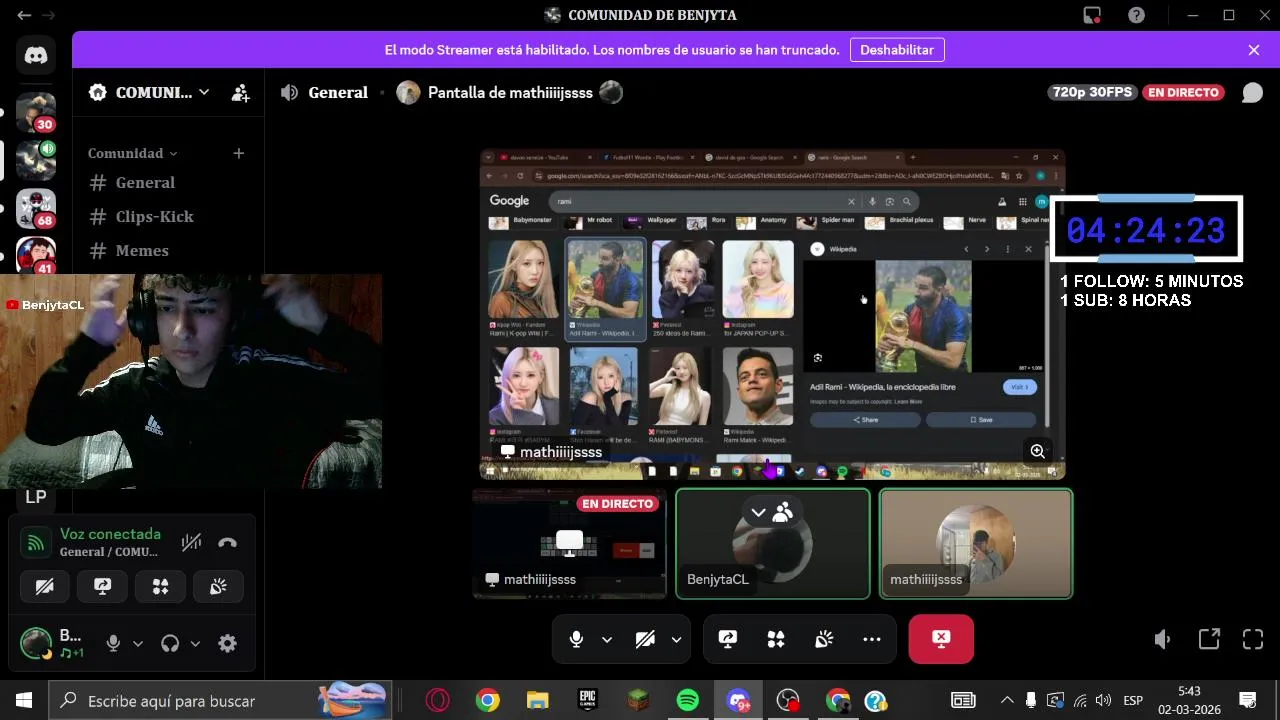Open server with 30 notification badge
This screenshot has height=720, width=1280.
click(x=36, y=113)
